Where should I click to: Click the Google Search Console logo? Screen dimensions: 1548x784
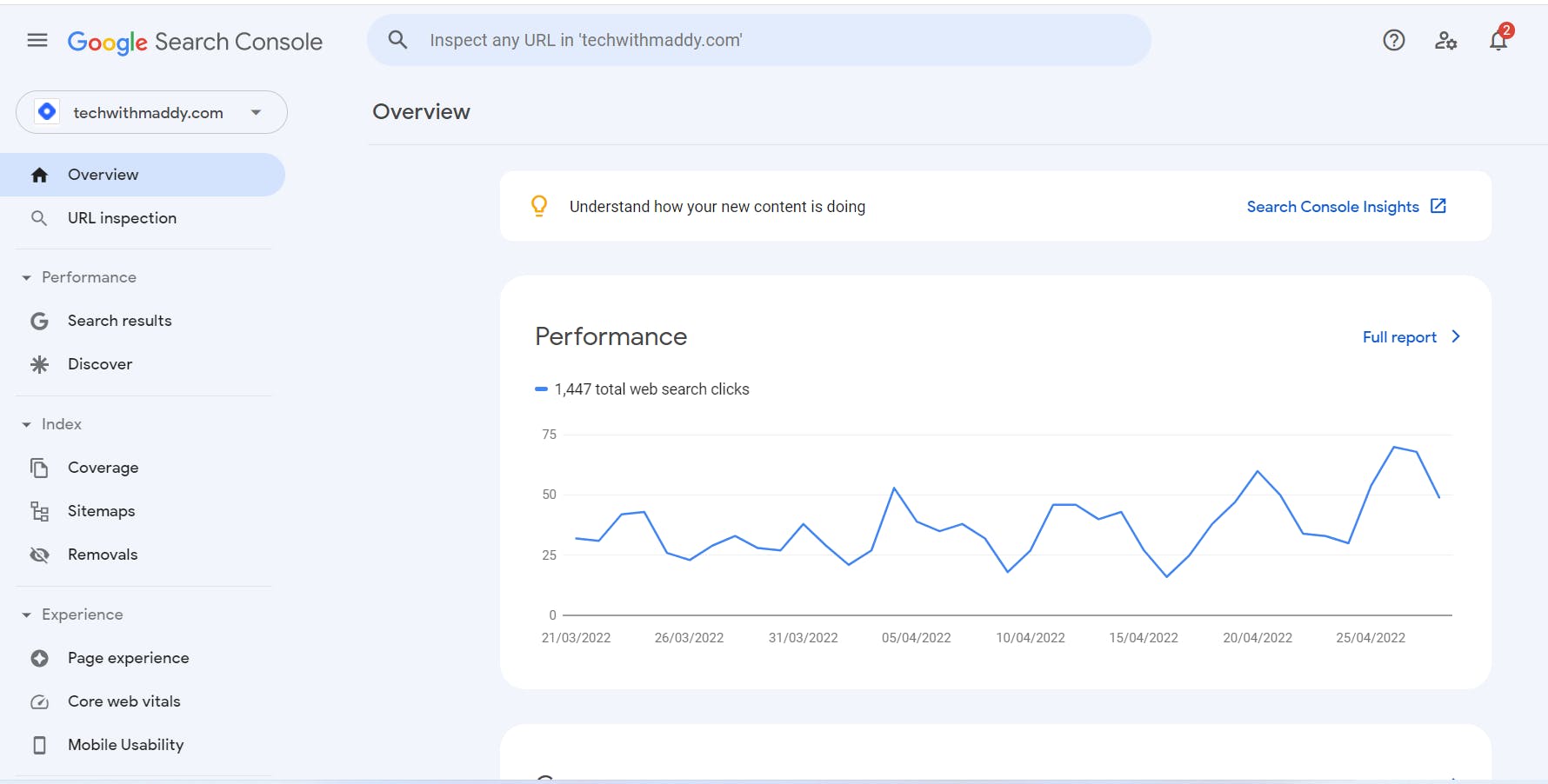pyautogui.click(x=195, y=42)
